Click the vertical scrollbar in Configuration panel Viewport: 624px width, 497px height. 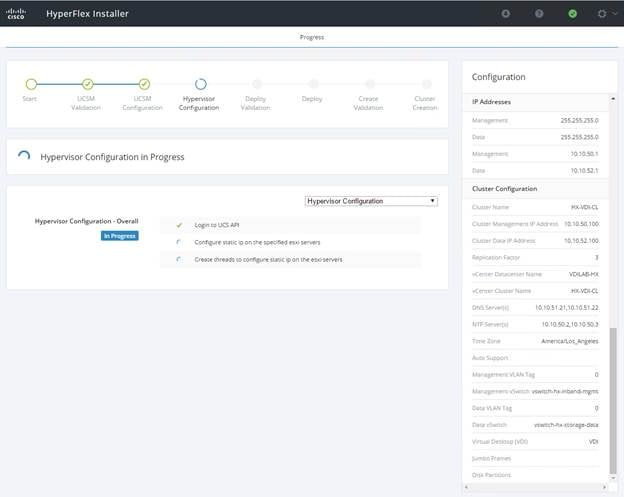(x=613, y=400)
